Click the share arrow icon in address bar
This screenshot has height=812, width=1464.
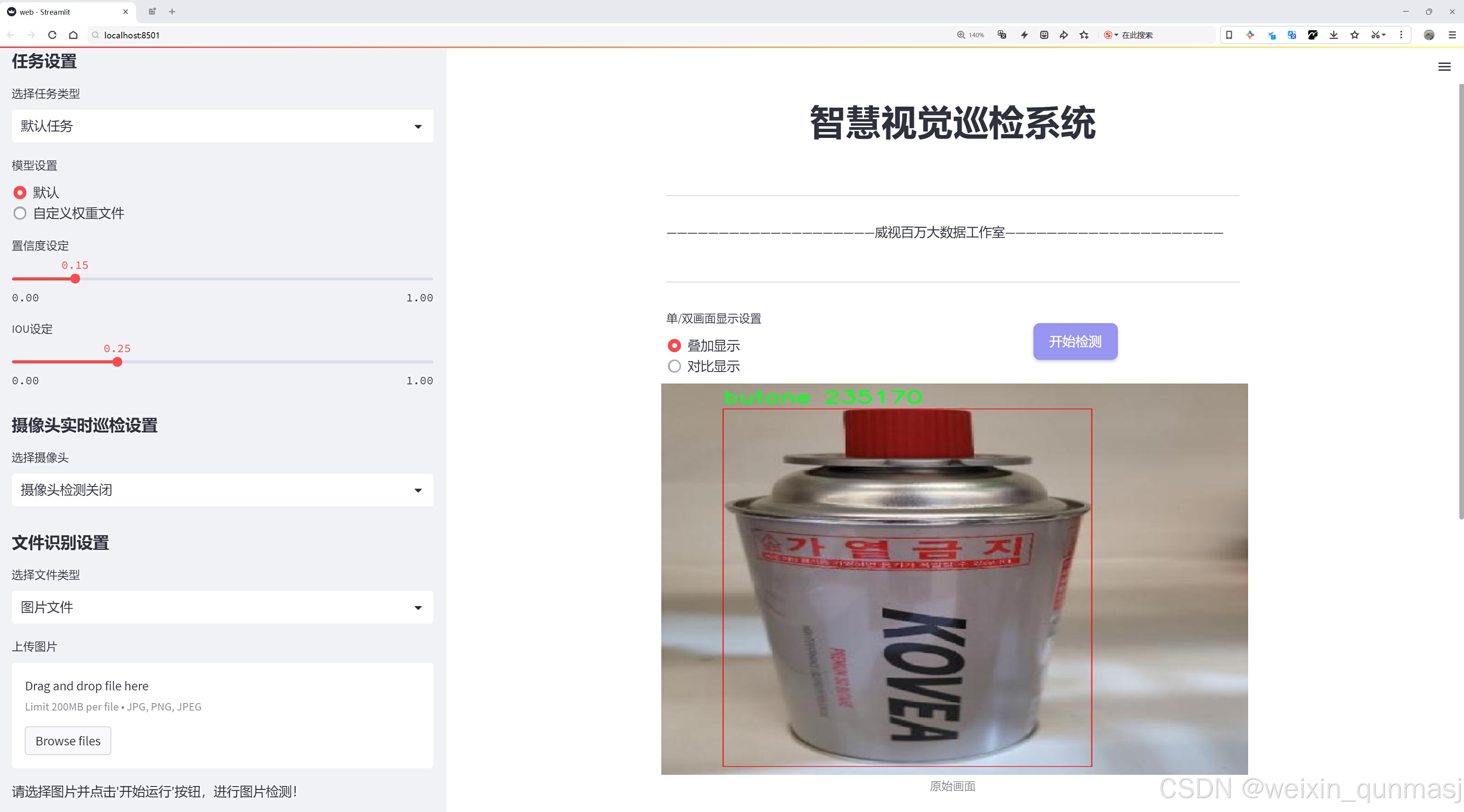click(1064, 35)
